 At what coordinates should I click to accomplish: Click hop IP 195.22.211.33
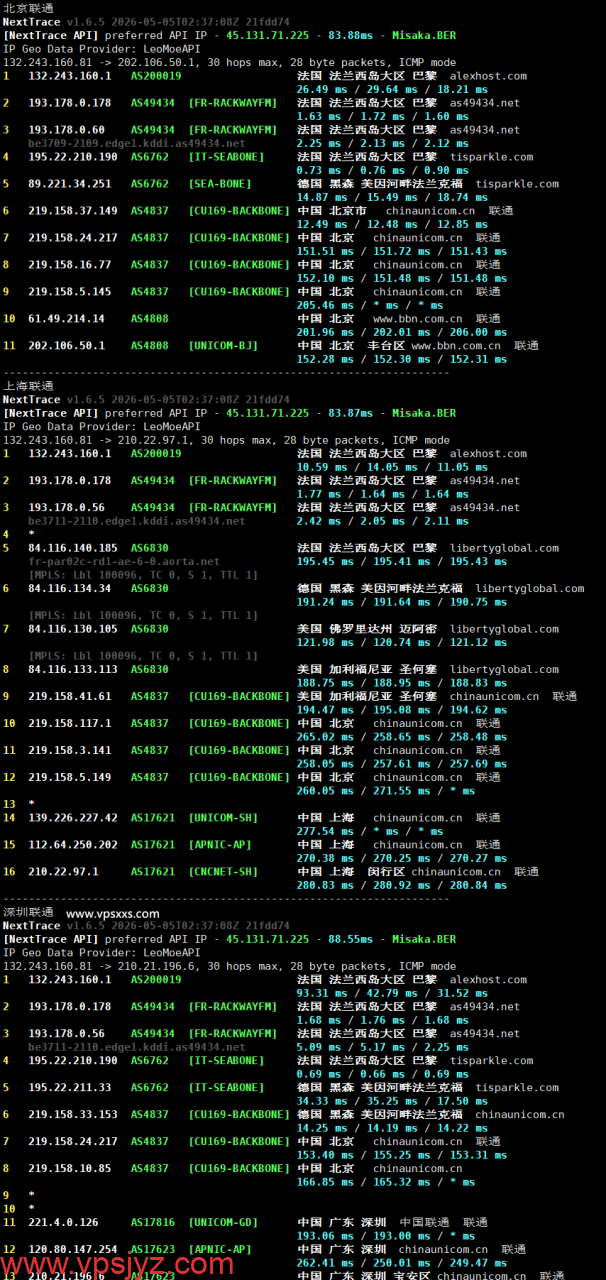(x=69, y=1088)
